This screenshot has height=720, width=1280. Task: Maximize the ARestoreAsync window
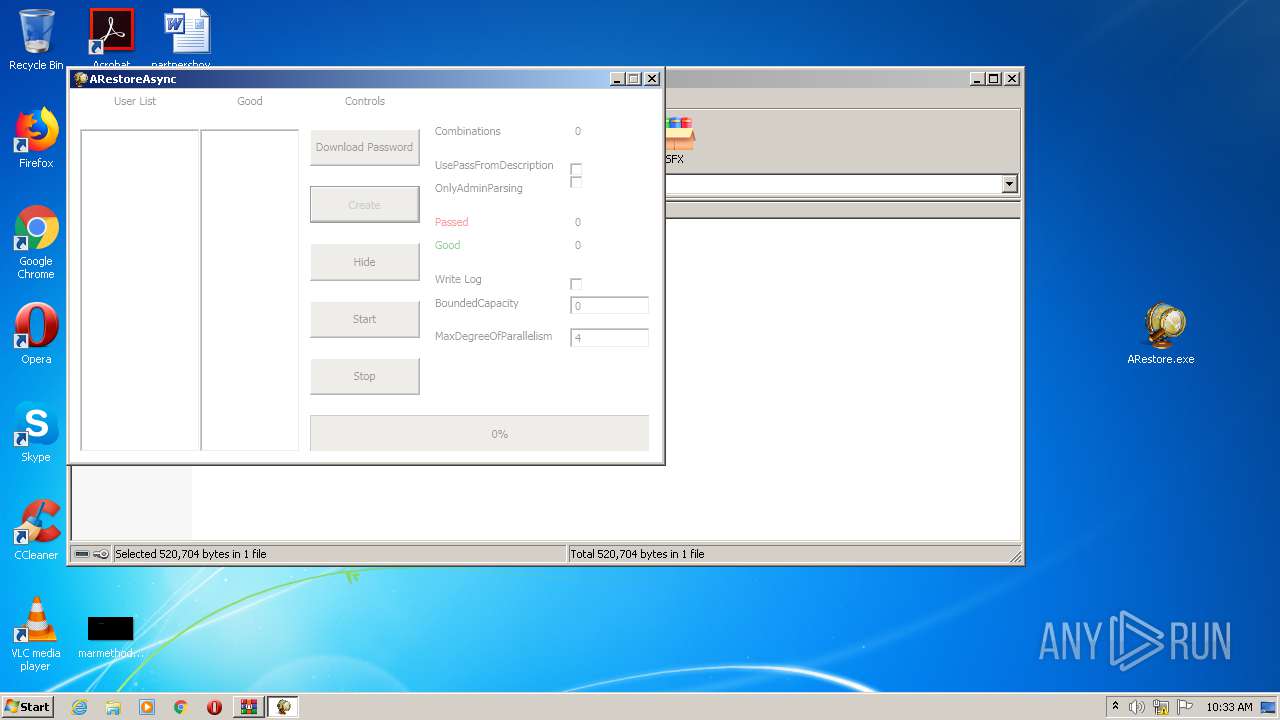coord(633,79)
